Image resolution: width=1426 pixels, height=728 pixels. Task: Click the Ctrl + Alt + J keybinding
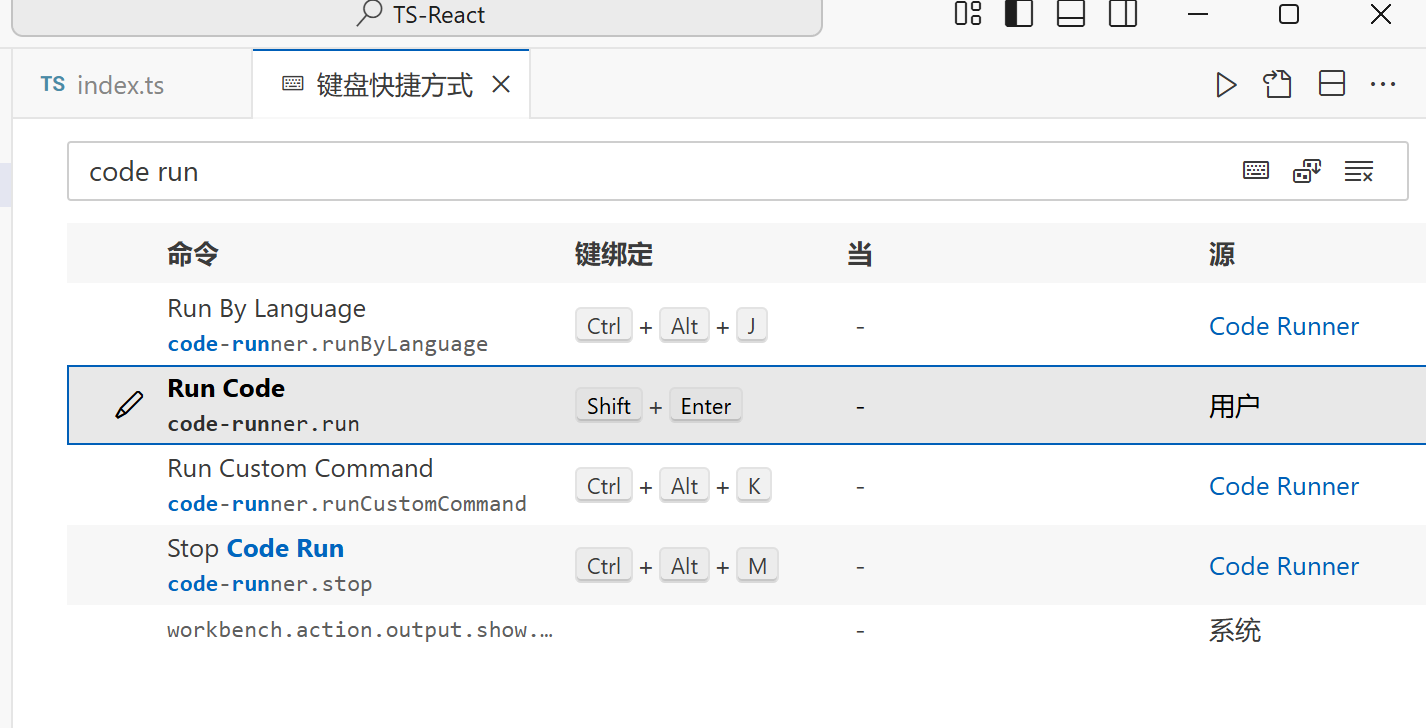click(x=671, y=326)
